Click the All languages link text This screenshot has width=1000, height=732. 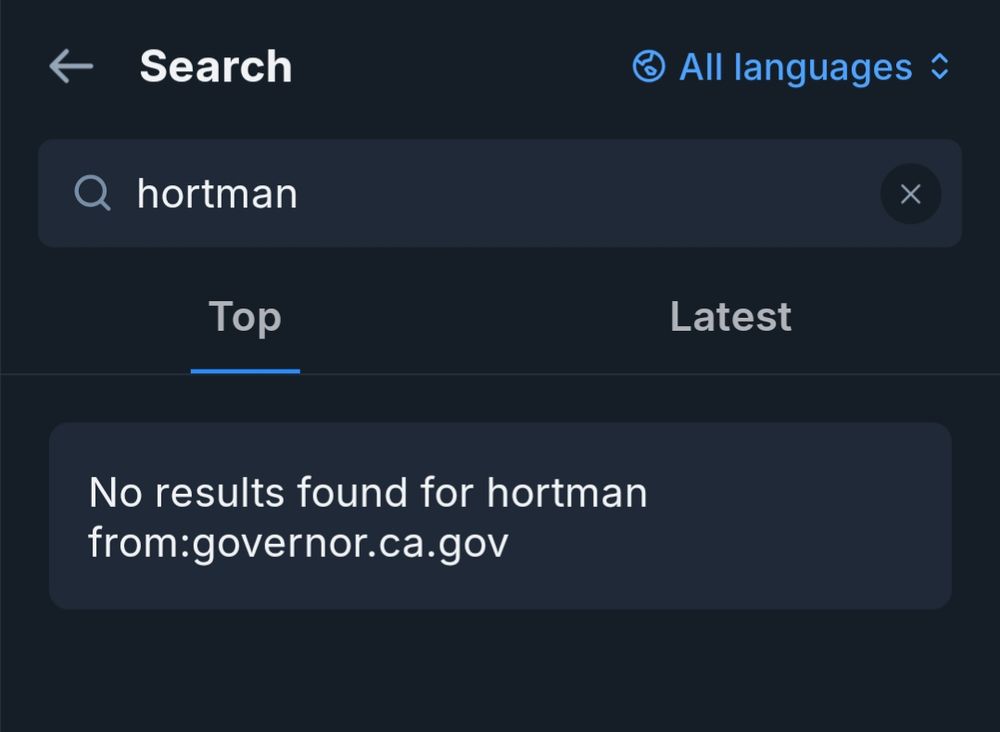pyautogui.click(x=795, y=66)
